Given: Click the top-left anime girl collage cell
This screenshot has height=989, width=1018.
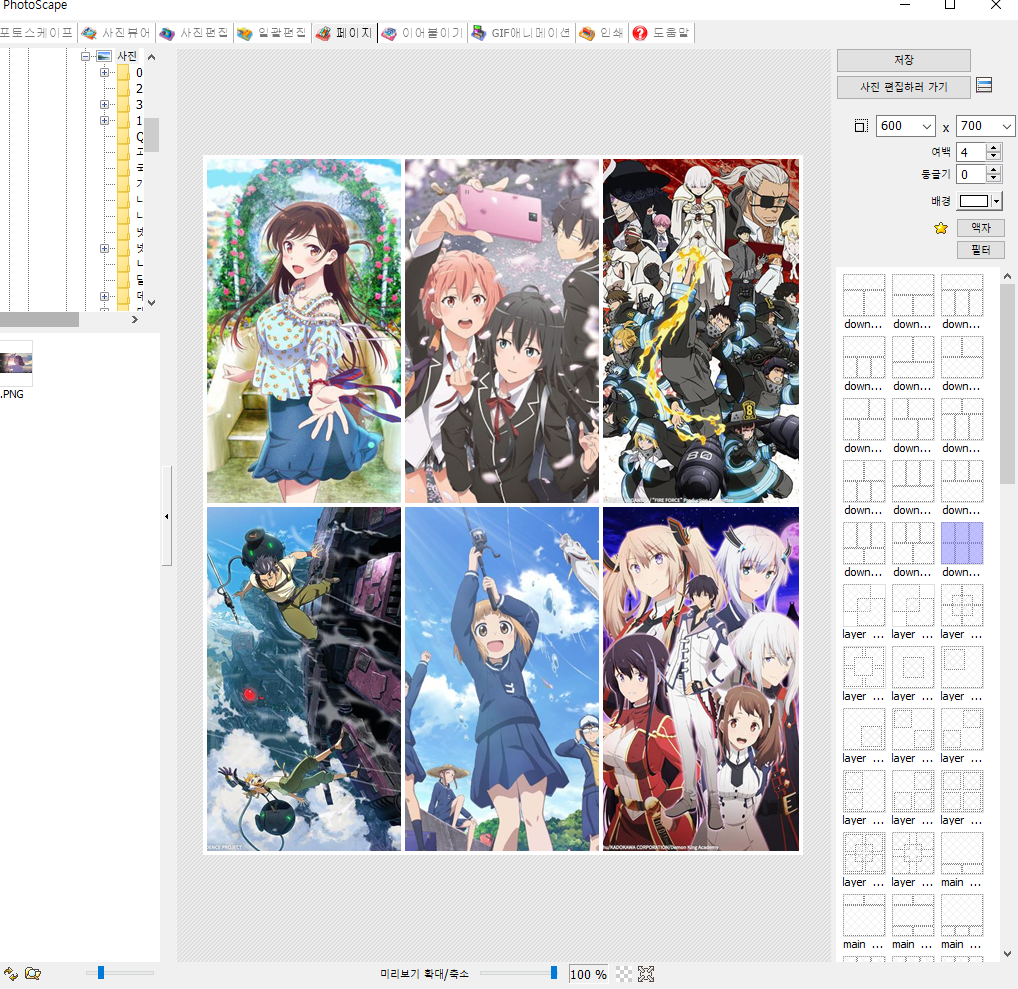Looking at the screenshot, I should click(304, 331).
